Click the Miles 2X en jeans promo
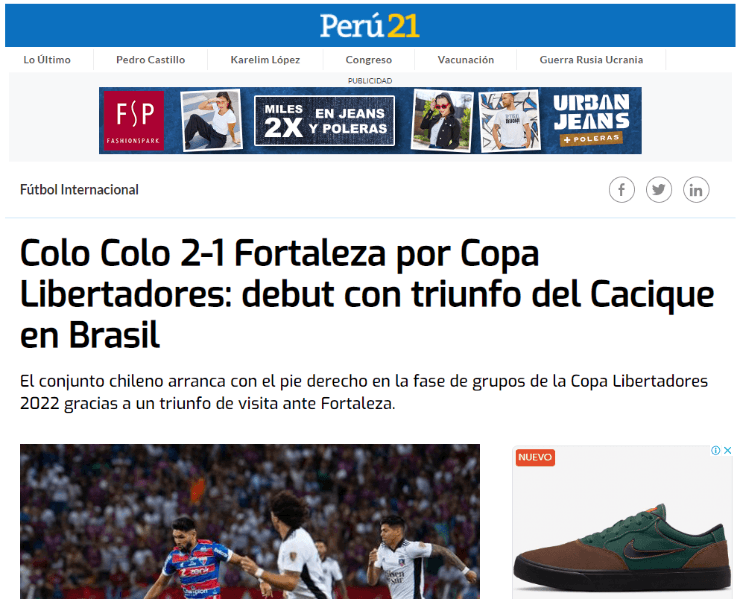Viewport: 740px width, 599px height. (x=325, y=121)
